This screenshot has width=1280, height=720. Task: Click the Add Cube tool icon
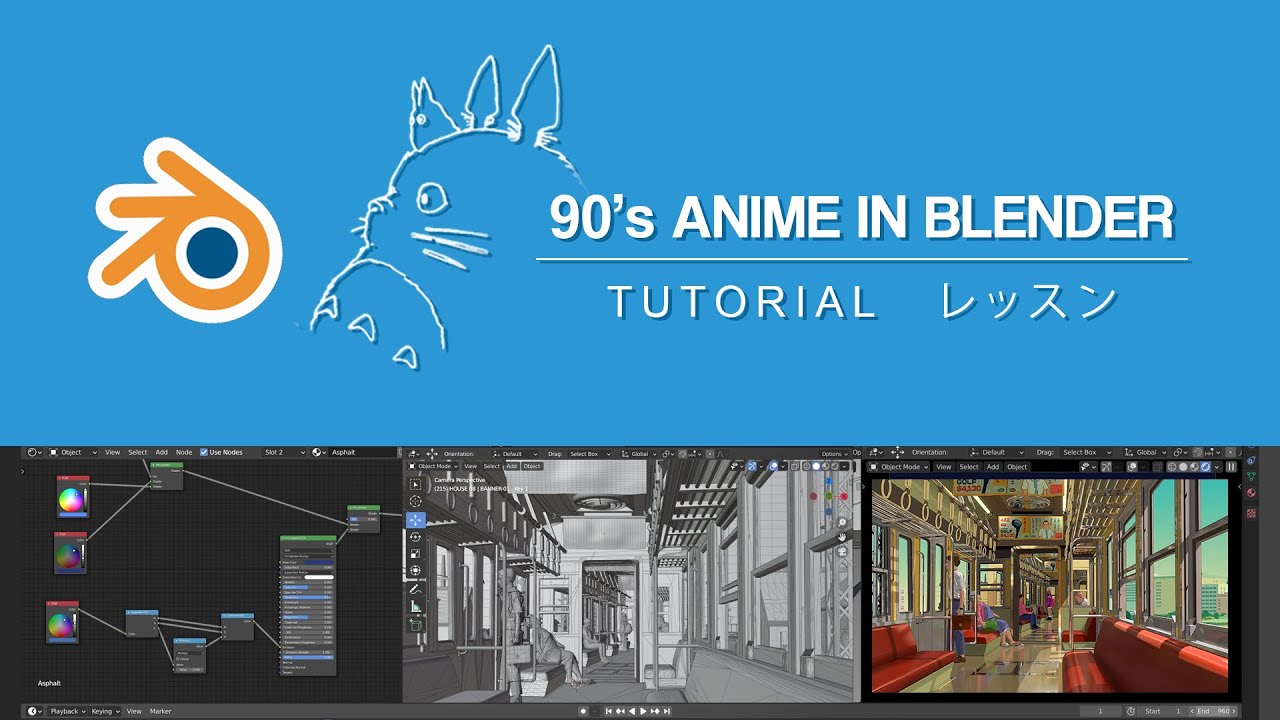click(415, 625)
